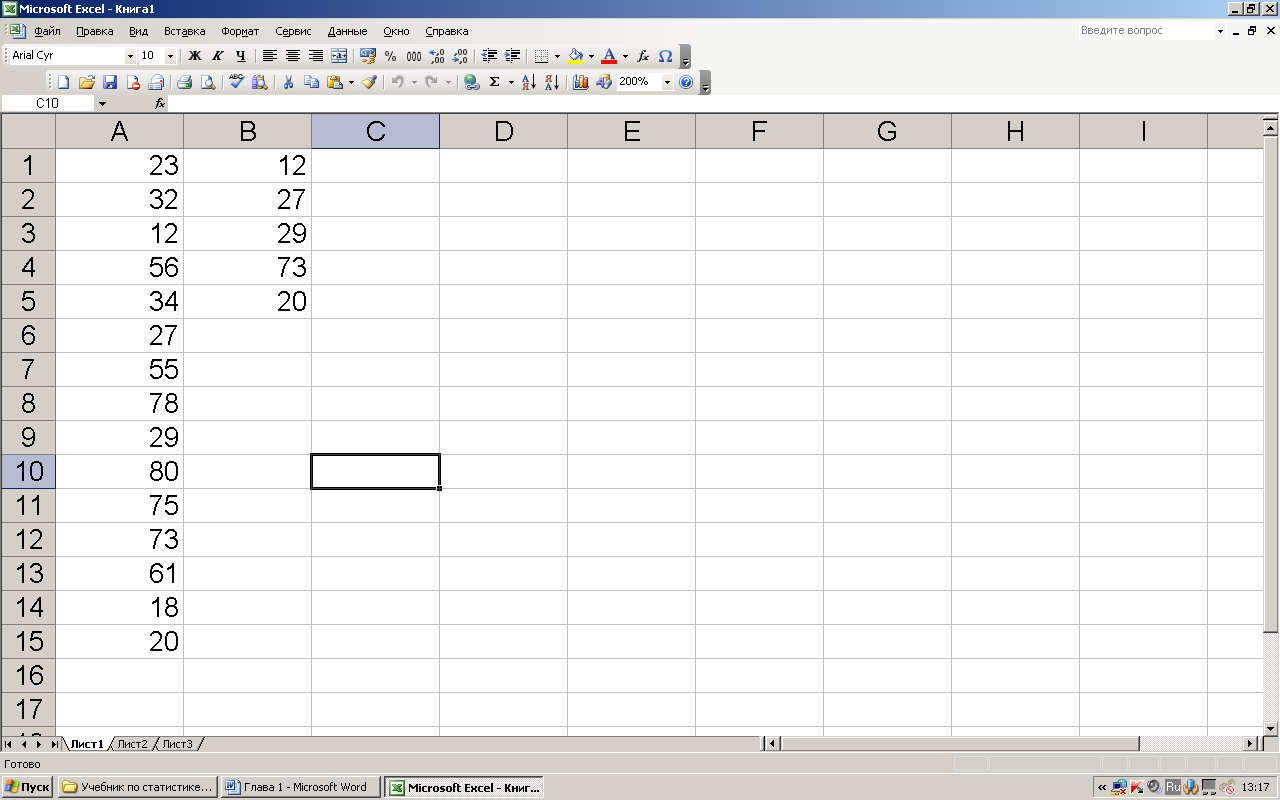Open the font size dropdown

coord(170,56)
